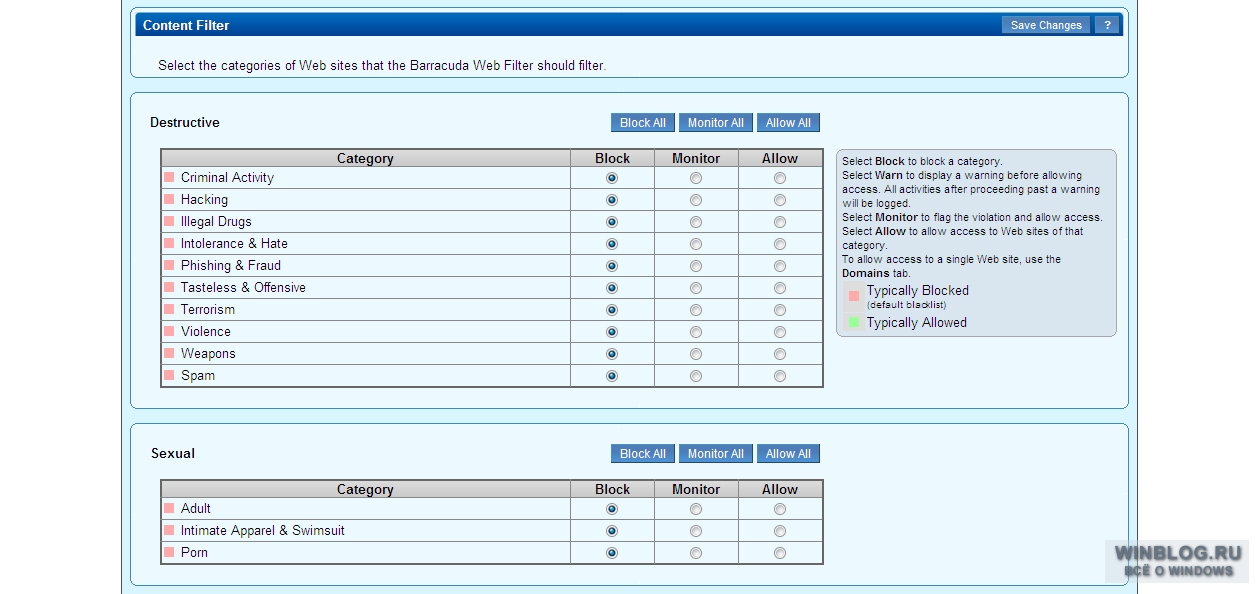Select Allow for Criminal Activity

780,178
